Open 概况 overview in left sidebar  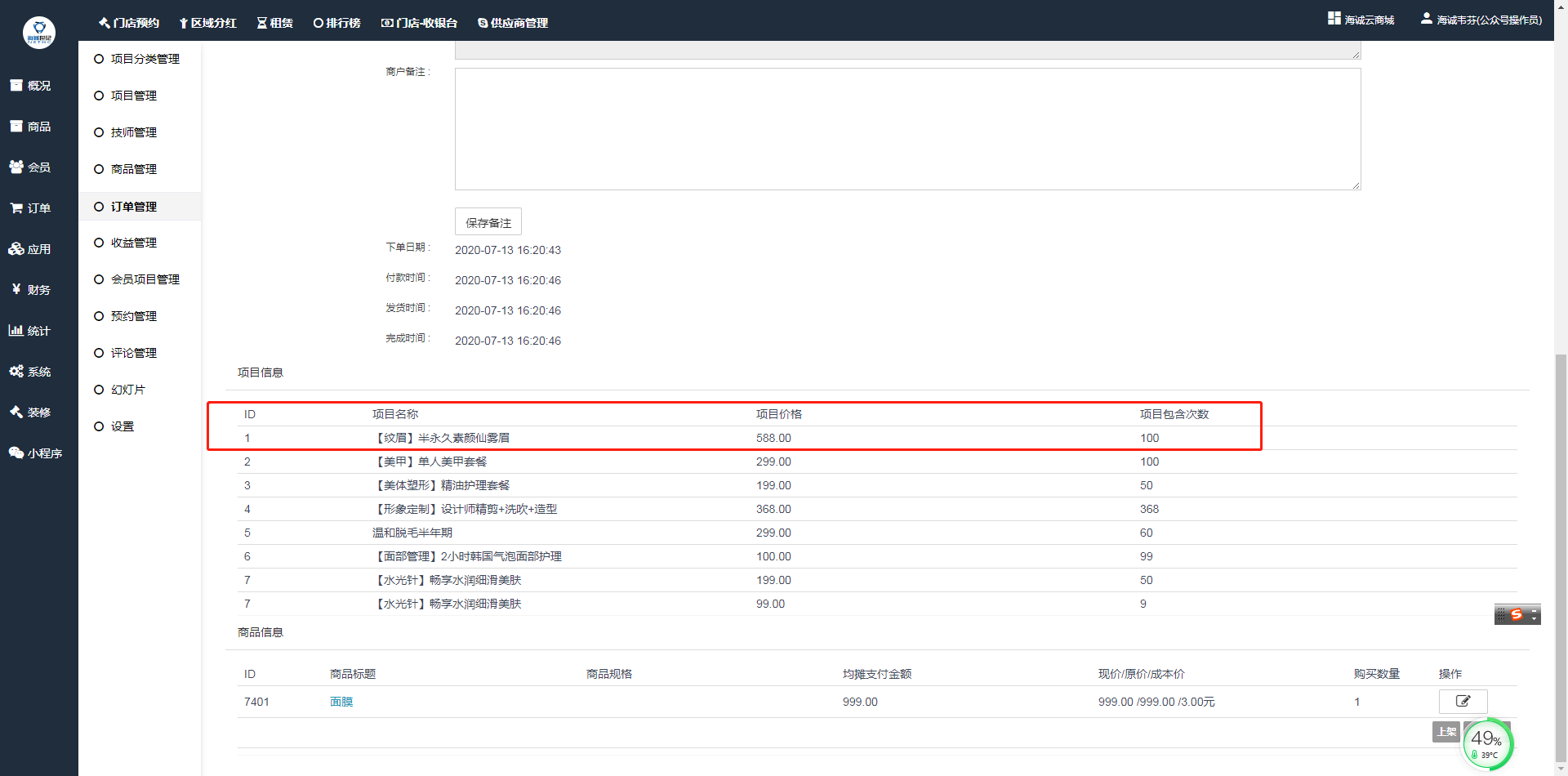[x=30, y=86]
